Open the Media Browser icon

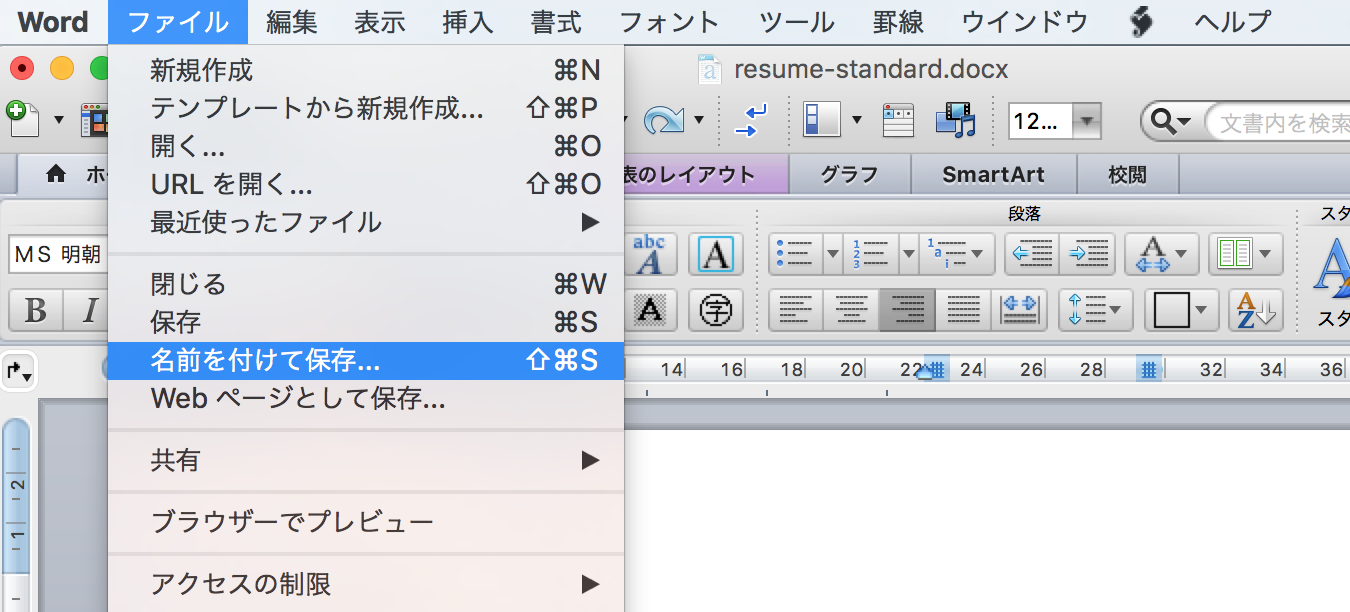955,120
